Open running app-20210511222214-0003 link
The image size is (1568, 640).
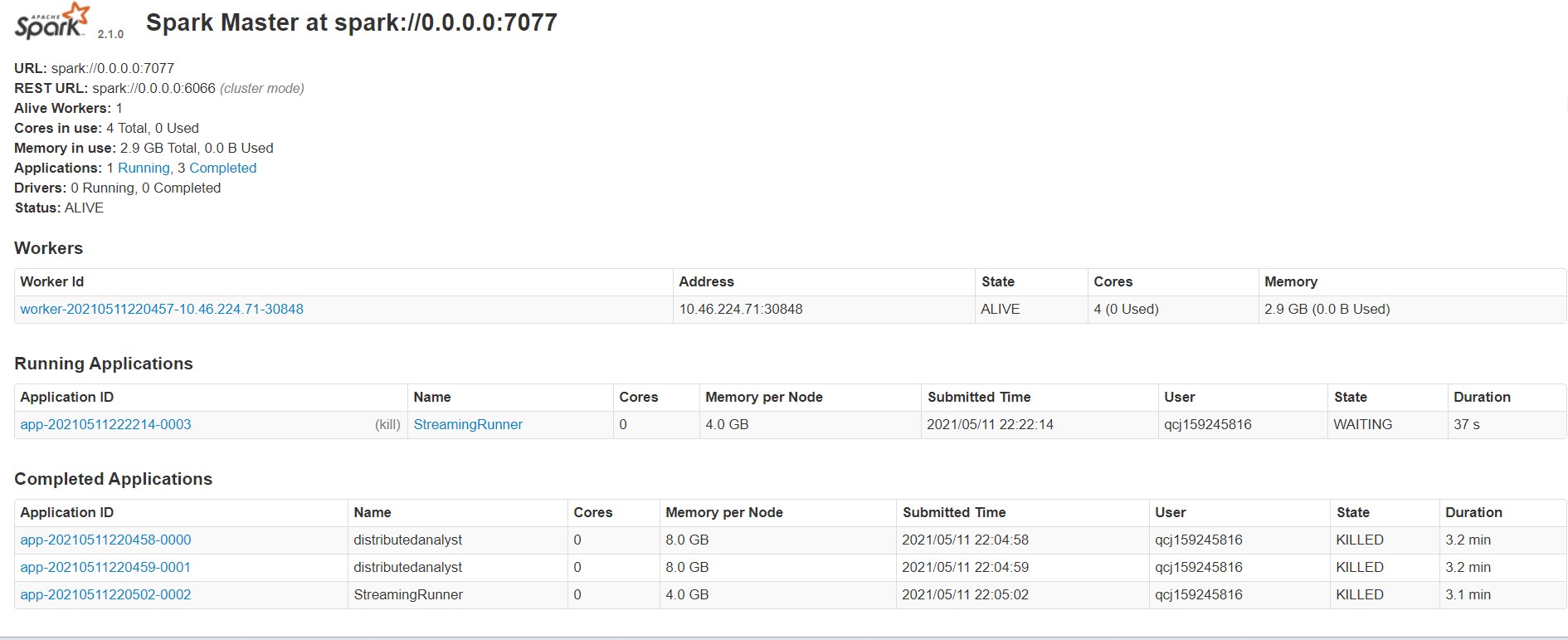pos(105,424)
